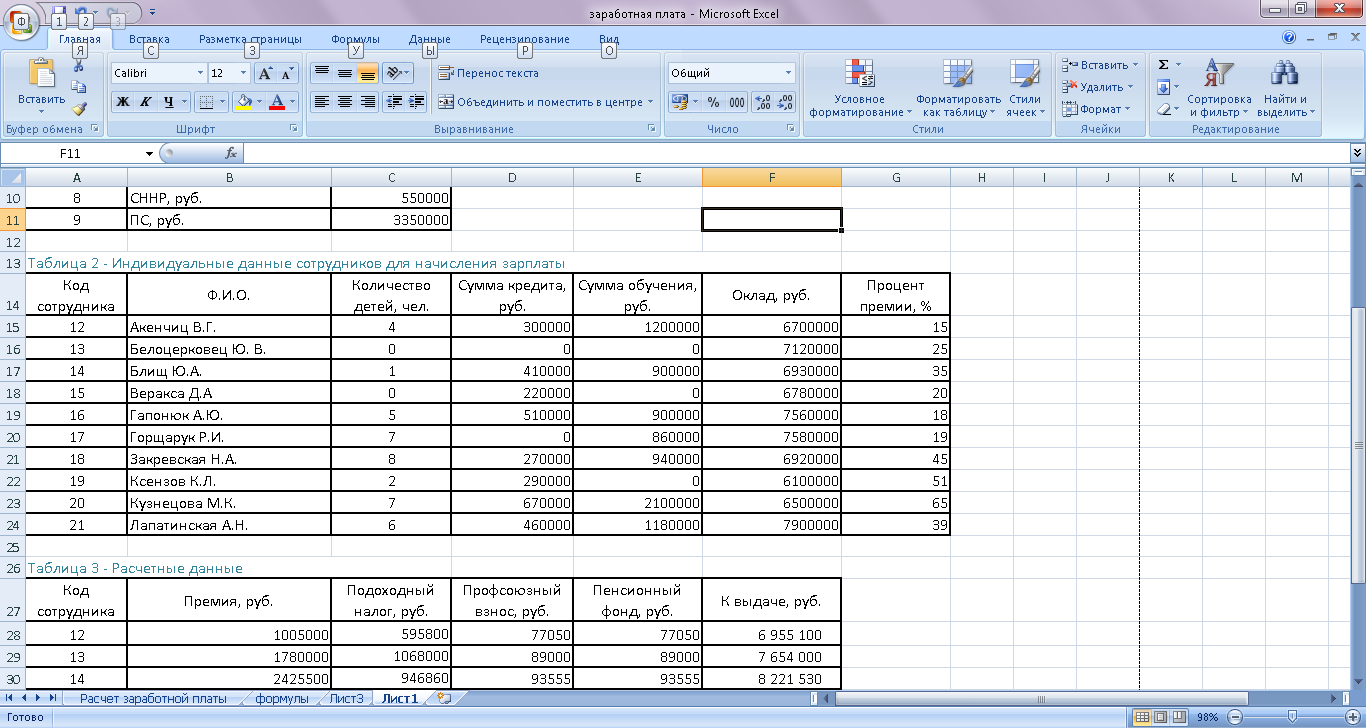Open Сортировка и фильтр menu

coord(1219,88)
